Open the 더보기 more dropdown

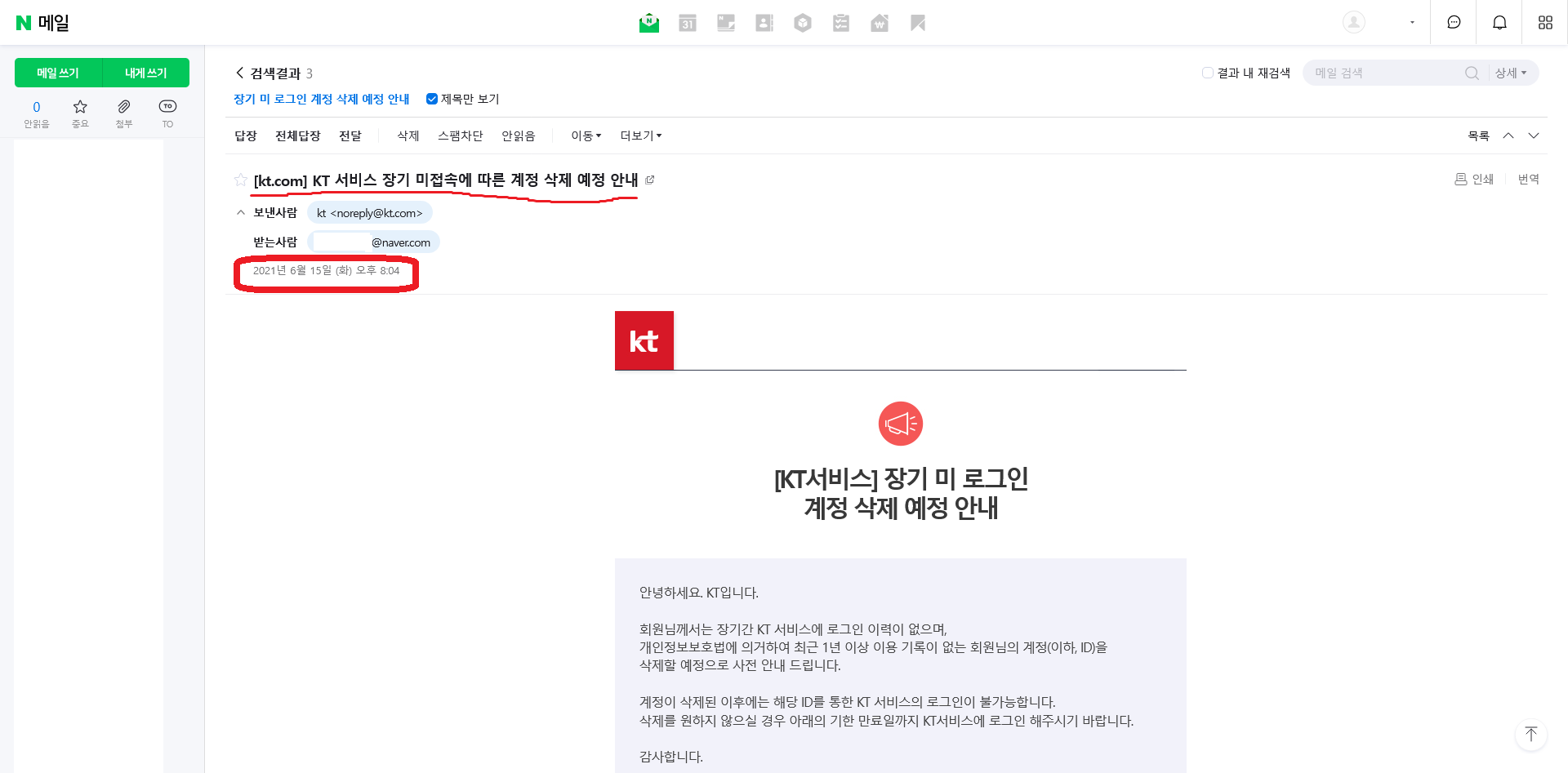641,135
